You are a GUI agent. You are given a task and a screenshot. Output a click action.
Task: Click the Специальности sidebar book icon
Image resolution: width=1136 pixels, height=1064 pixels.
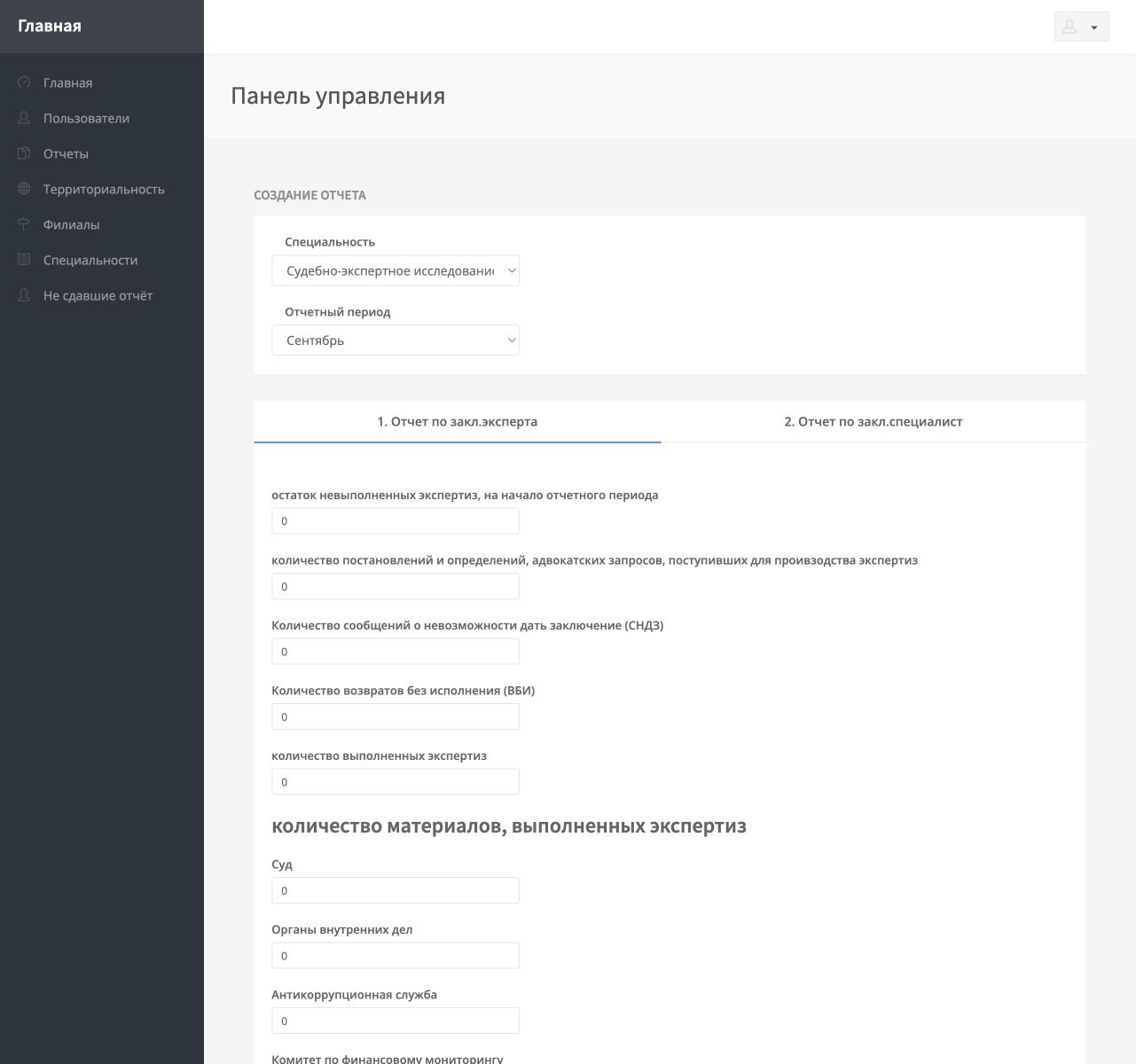click(24, 260)
